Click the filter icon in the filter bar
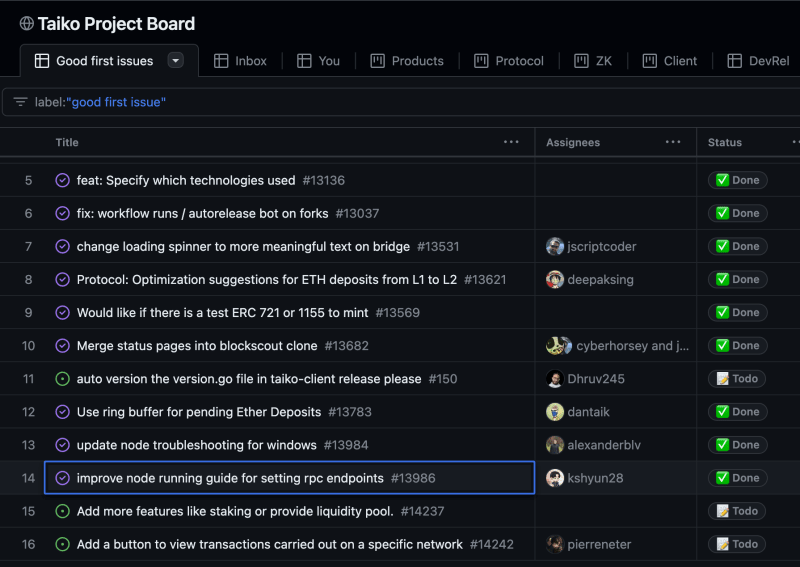800x567 pixels. (20, 102)
